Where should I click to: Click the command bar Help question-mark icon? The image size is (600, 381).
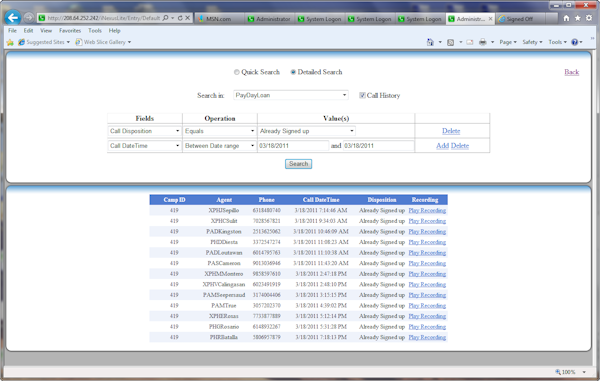(574, 42)
